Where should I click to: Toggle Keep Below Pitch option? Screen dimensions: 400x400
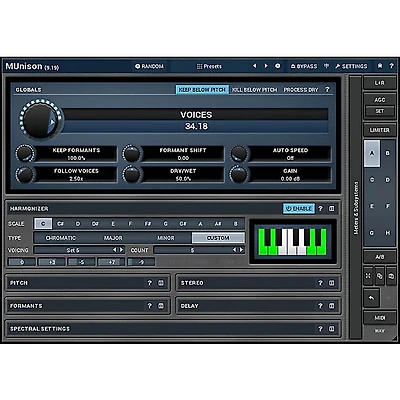pos(202,90)
